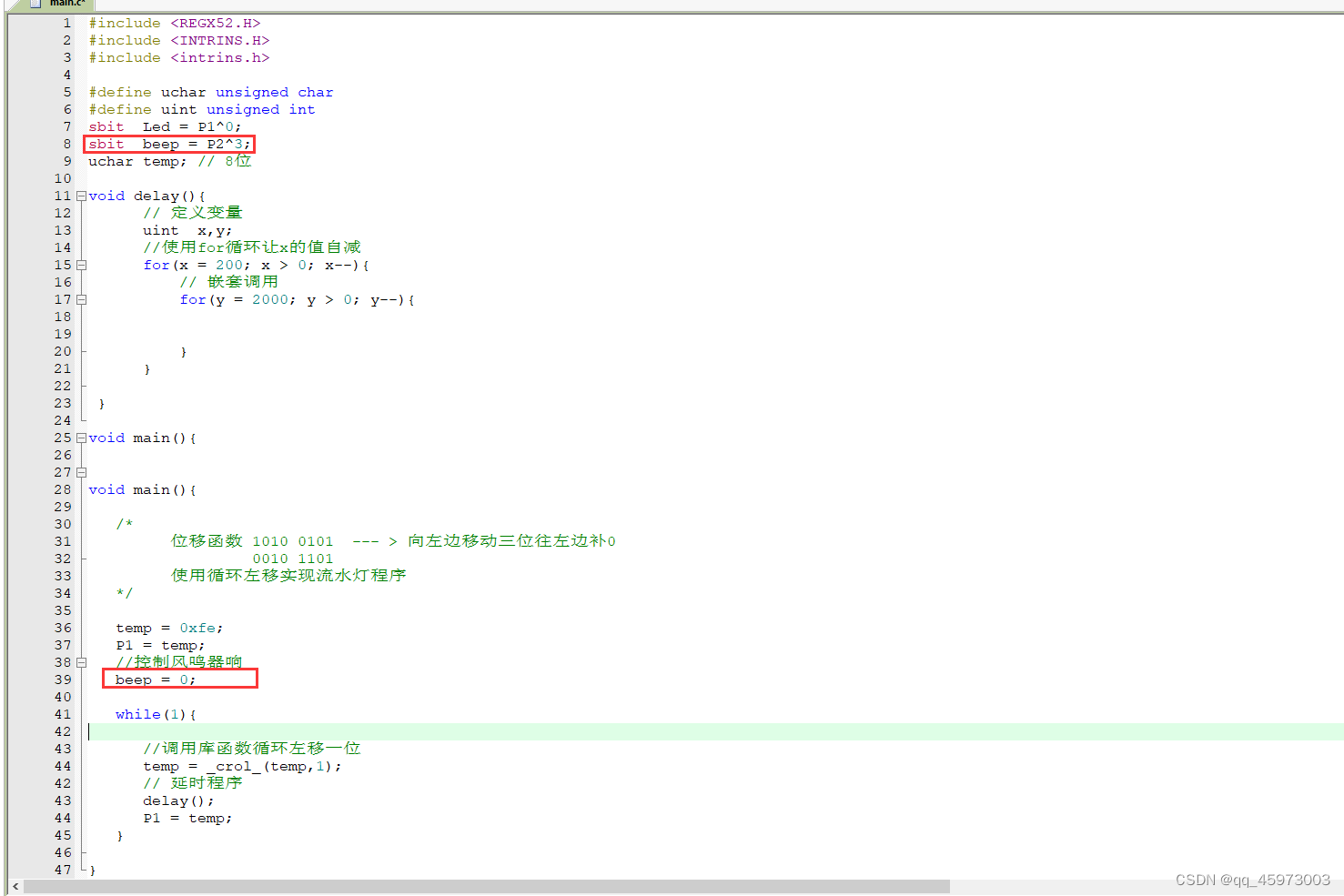Place cursor on "#include <INTRINS.H>" uppercase line
Image resolution: width=1344 pixels, height=896 pixels.
coord(179,40)
